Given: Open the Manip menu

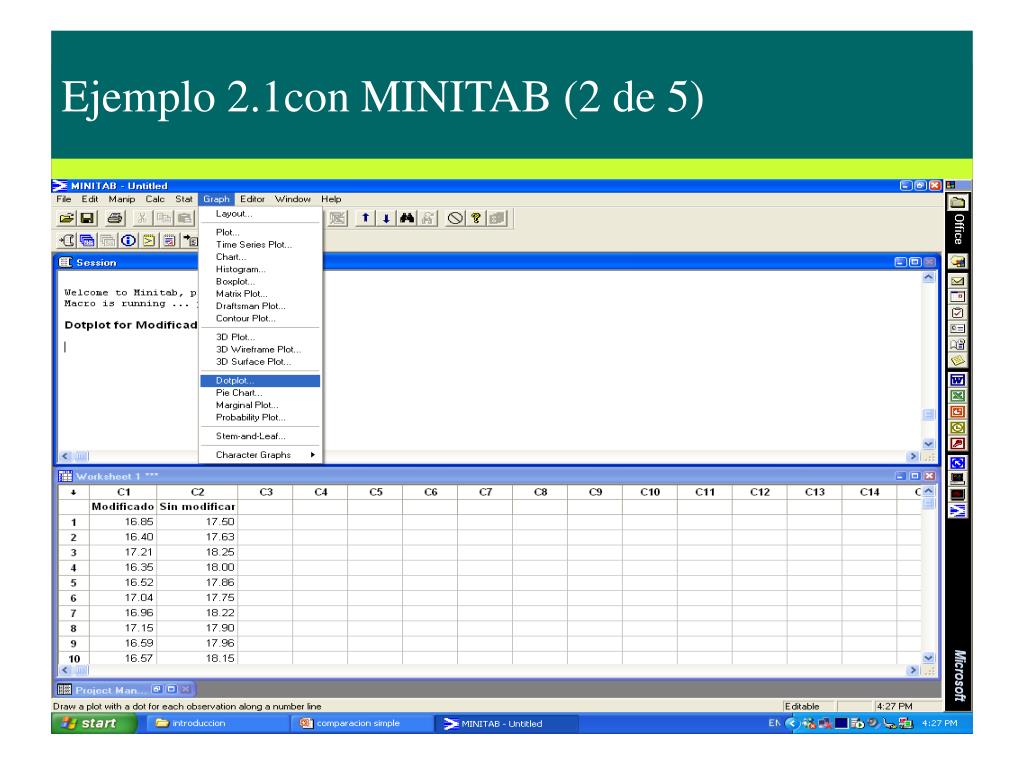Looking at the screenshot, I should pos(121,199).
